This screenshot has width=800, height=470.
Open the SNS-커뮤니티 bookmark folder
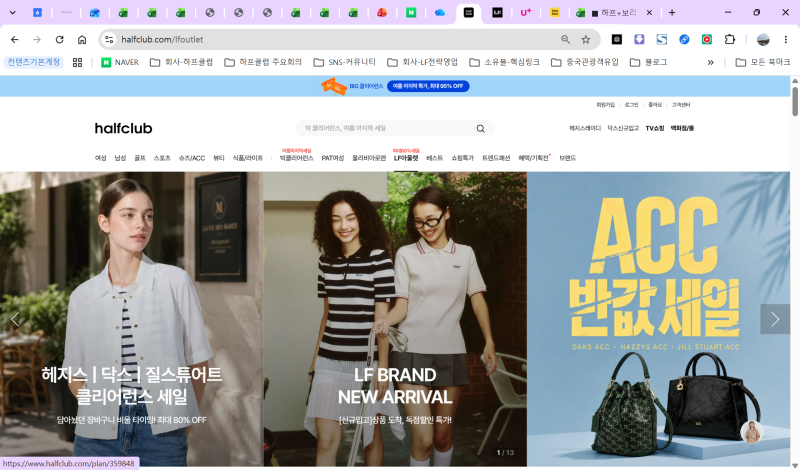coord(344,62)
